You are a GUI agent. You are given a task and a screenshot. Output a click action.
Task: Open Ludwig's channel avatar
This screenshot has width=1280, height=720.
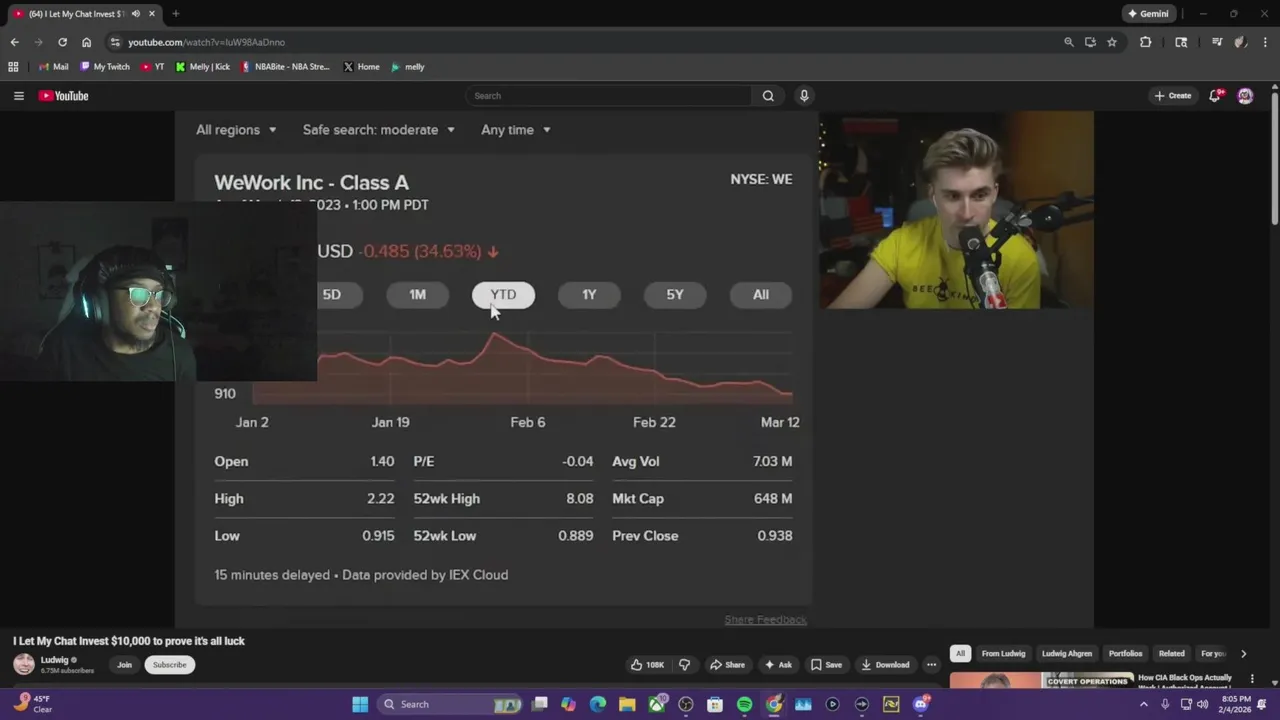(24, 664)
